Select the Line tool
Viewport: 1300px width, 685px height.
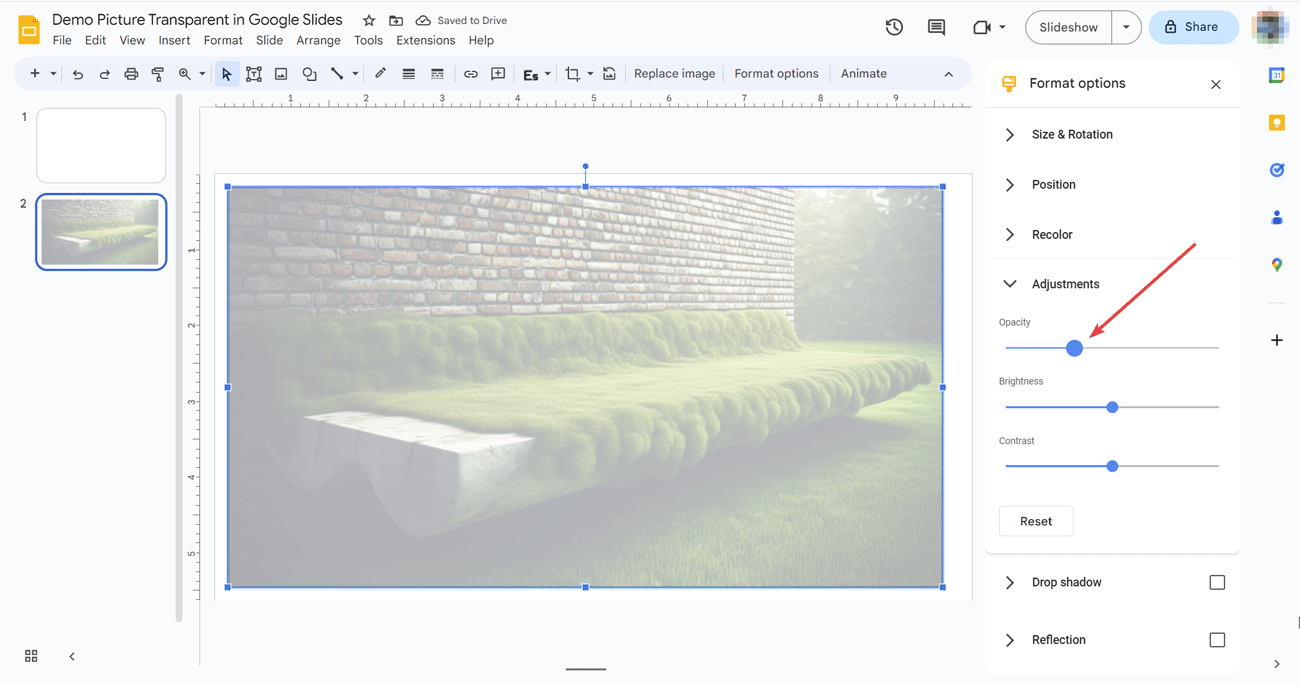click(337, 73)
